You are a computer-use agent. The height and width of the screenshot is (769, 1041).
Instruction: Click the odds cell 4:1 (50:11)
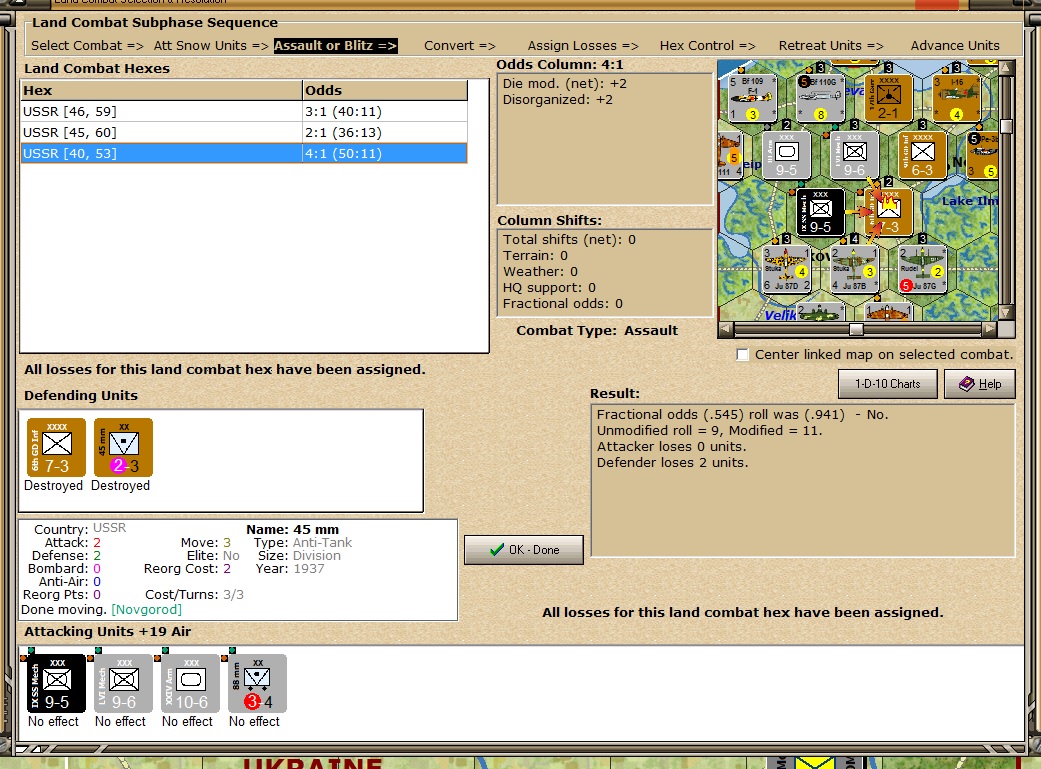(385, 153)
